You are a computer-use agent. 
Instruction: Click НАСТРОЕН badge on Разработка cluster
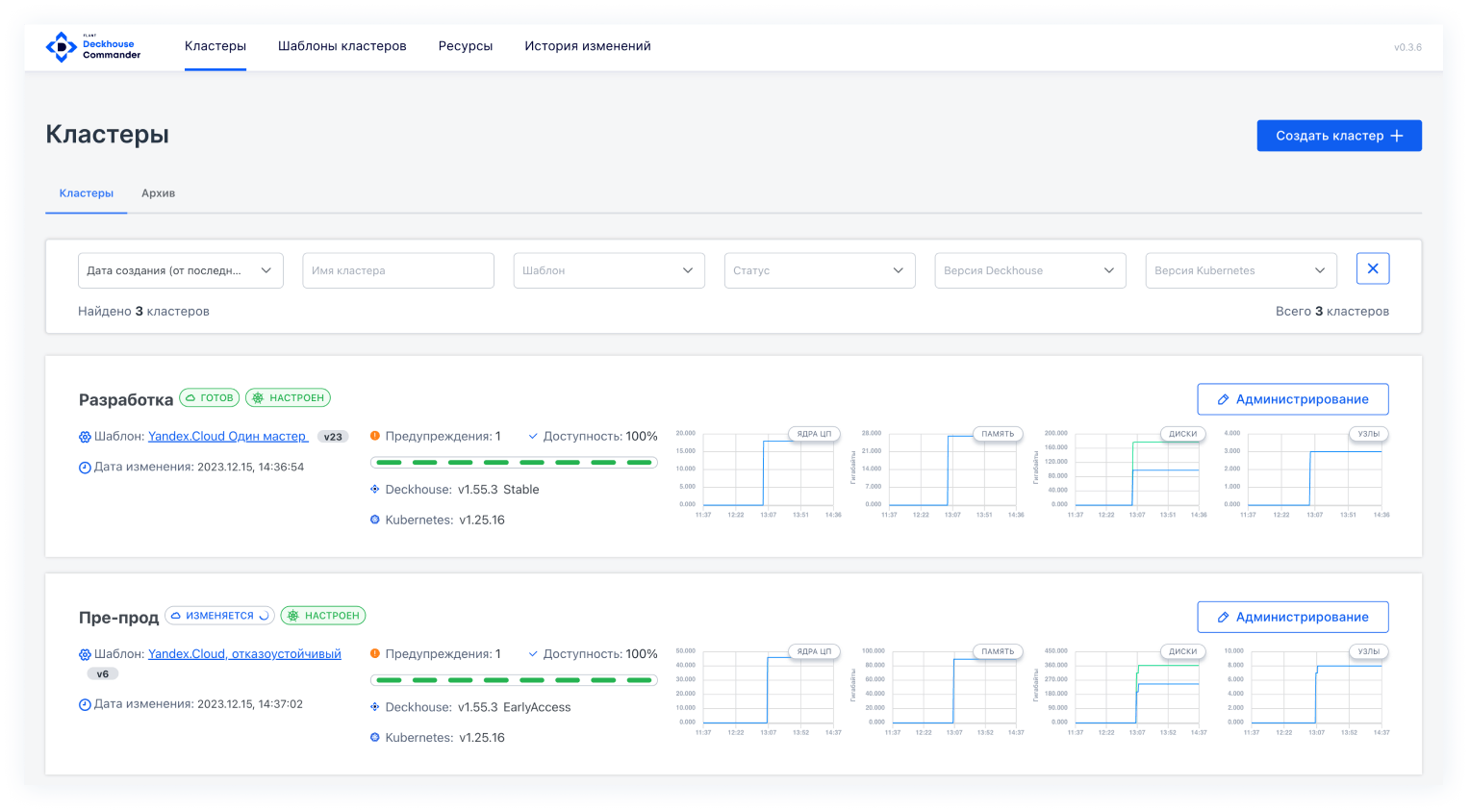coord(289,397)
